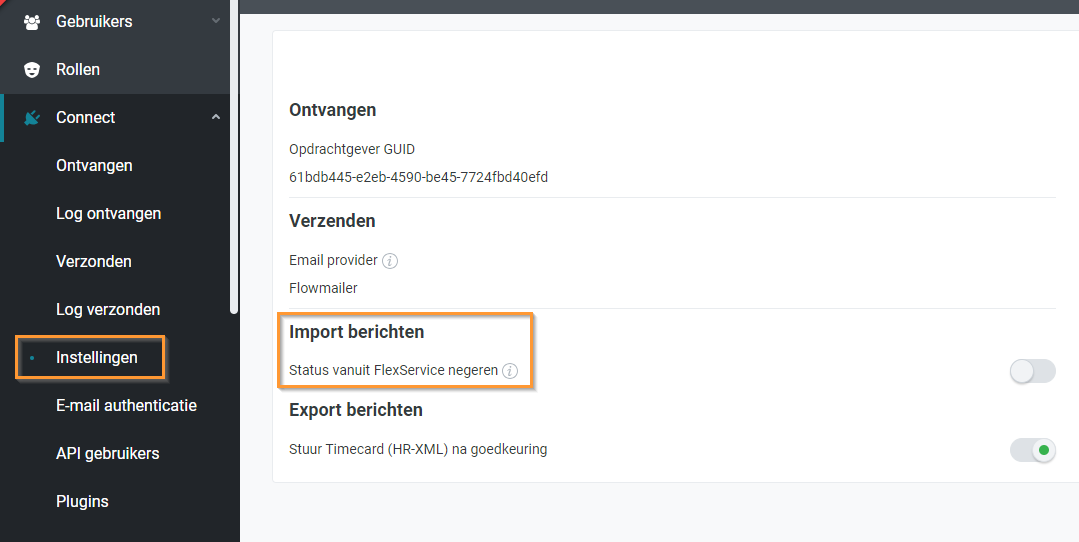Click info icon beside Status vanuit FlexService negeren
The image size is (1079, 542).
[510, 371]
